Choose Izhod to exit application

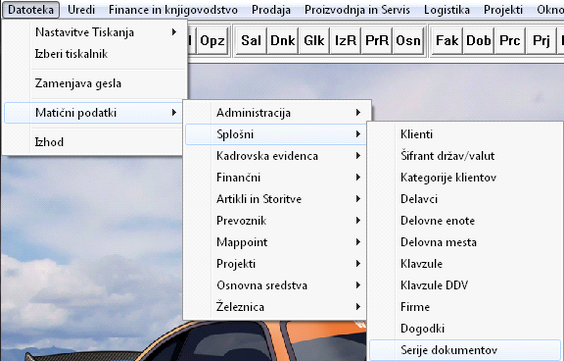(94, 142)
